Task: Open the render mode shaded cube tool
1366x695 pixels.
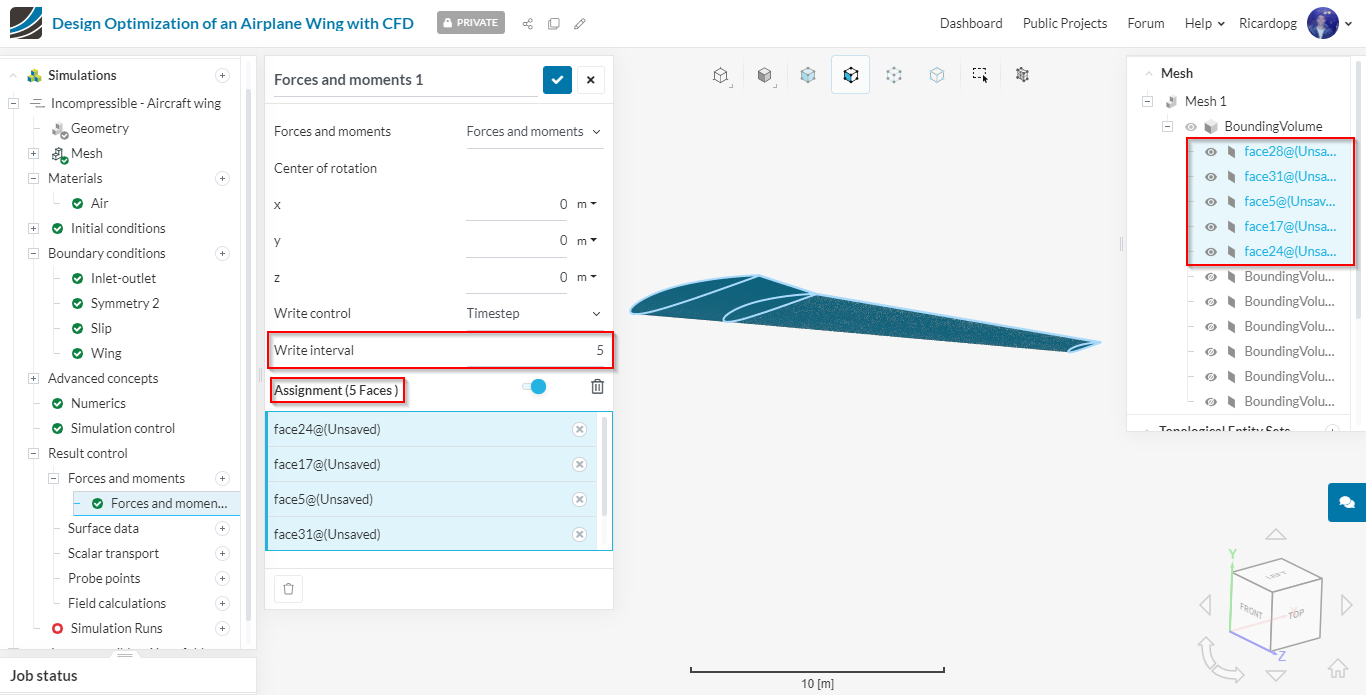Action: point(765,75)
